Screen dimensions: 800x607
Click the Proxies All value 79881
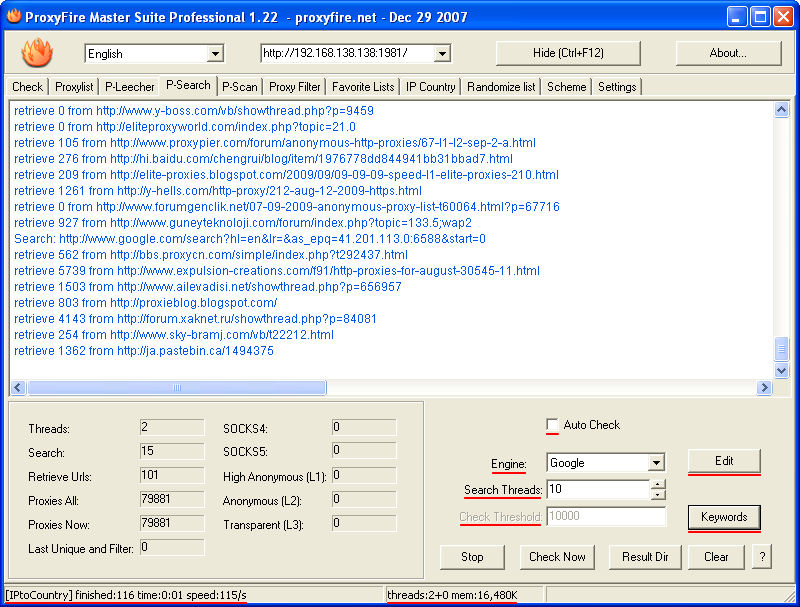click(x=172, y=499)
